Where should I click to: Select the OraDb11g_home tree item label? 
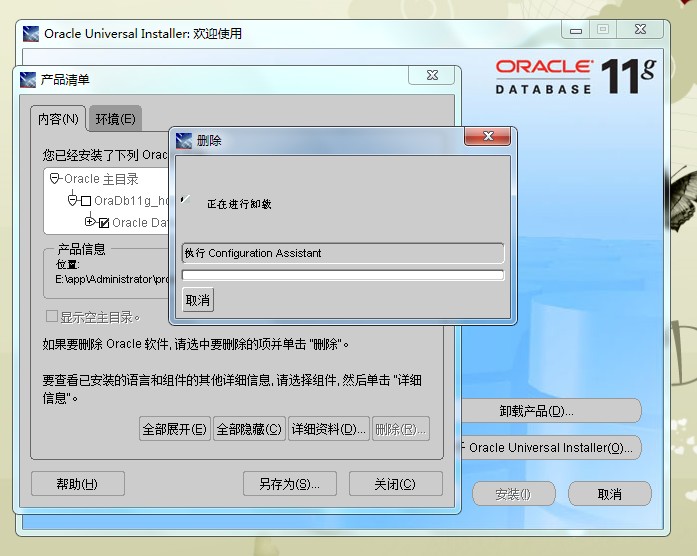click(132, 201)
